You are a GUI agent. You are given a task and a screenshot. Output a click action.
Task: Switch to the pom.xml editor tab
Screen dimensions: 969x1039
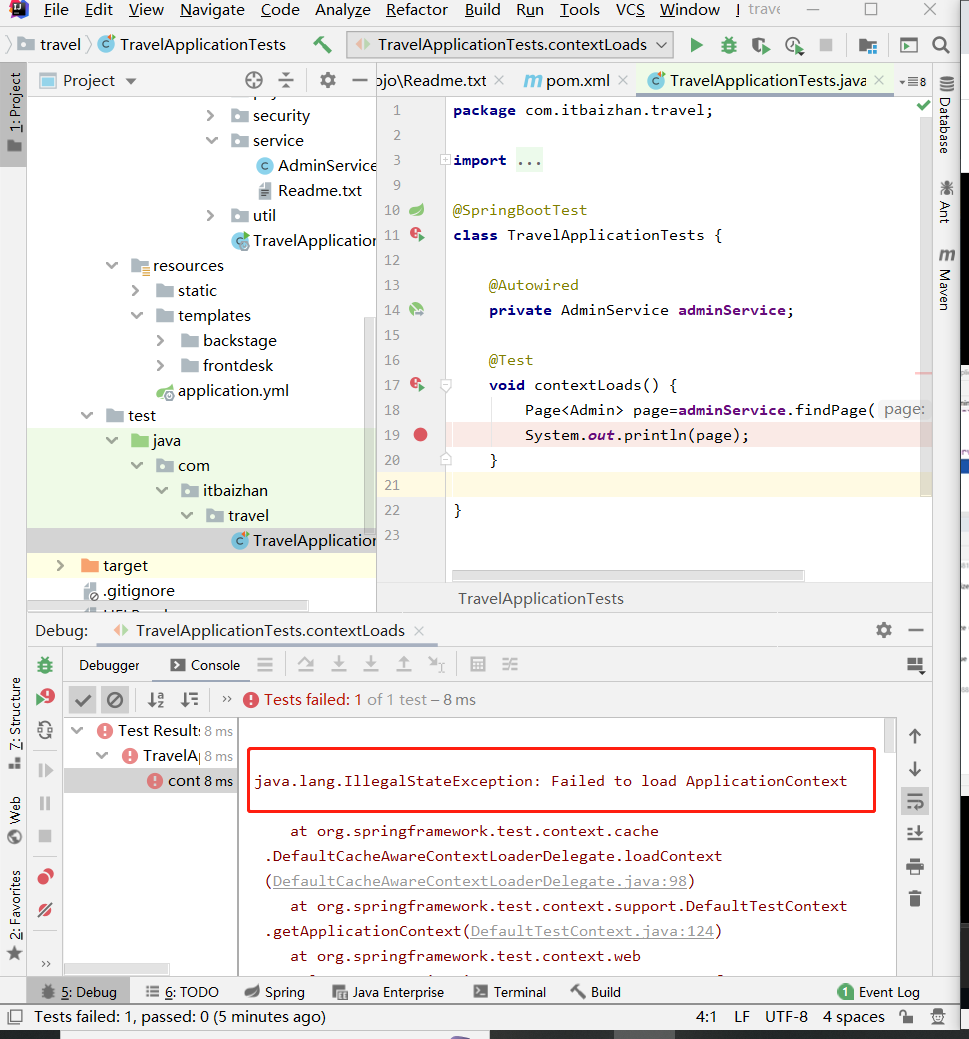[577, 81]
